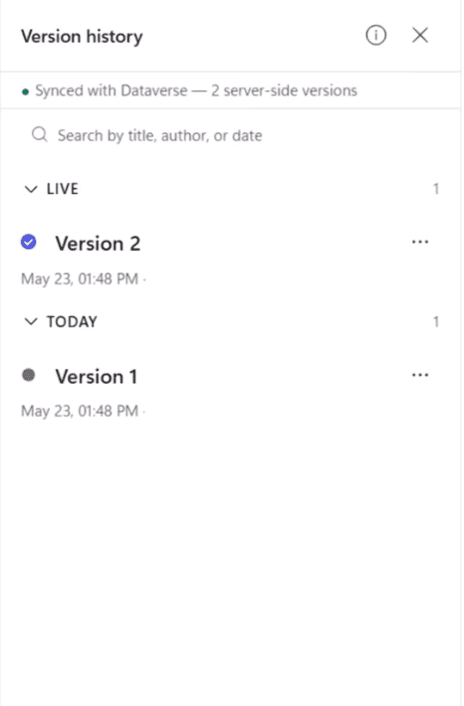464x706 pixels.
Task: Open more options for Version 2
Action: (x=420, y=242)
